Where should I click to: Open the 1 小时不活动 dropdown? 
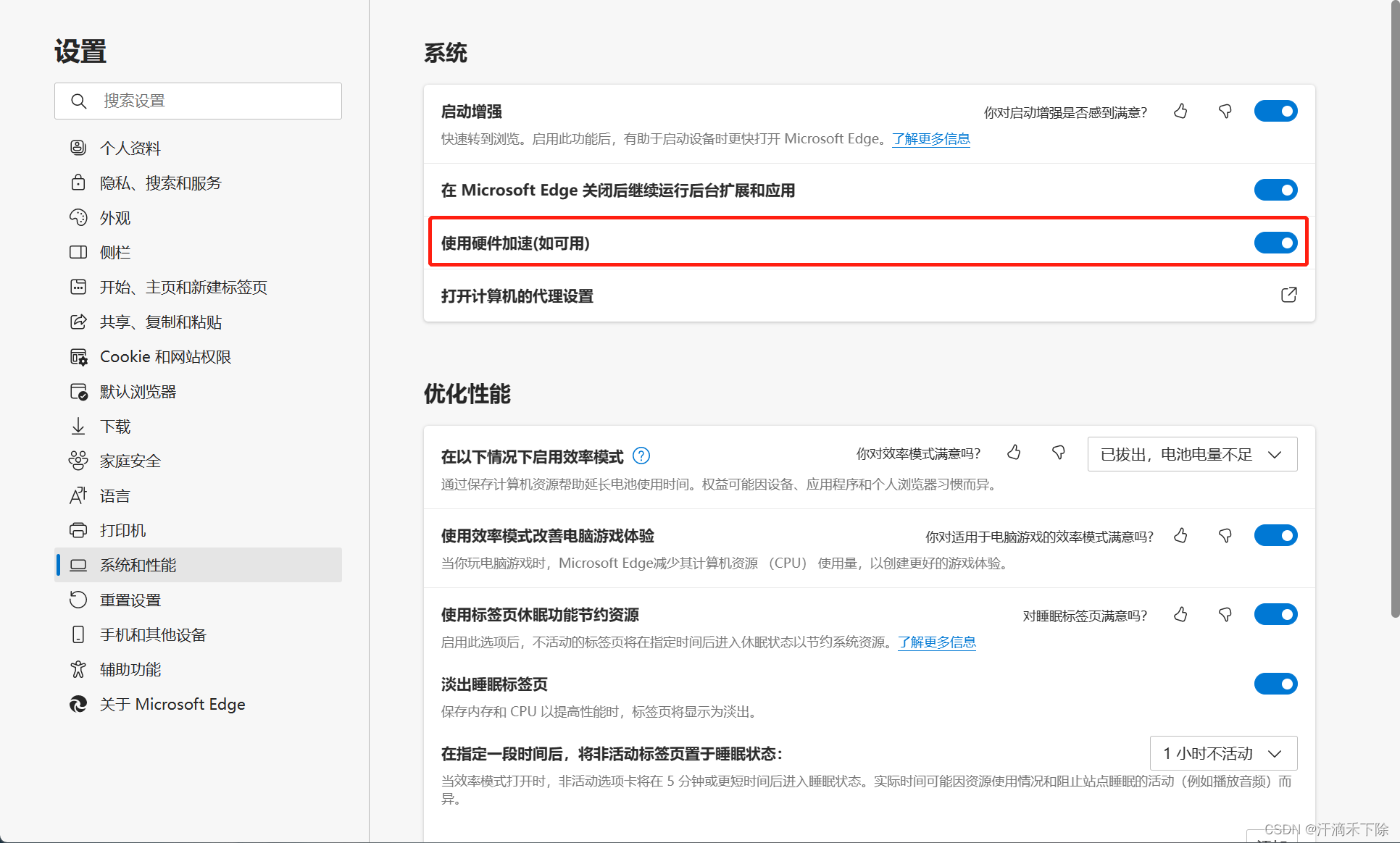point(1222,753)
